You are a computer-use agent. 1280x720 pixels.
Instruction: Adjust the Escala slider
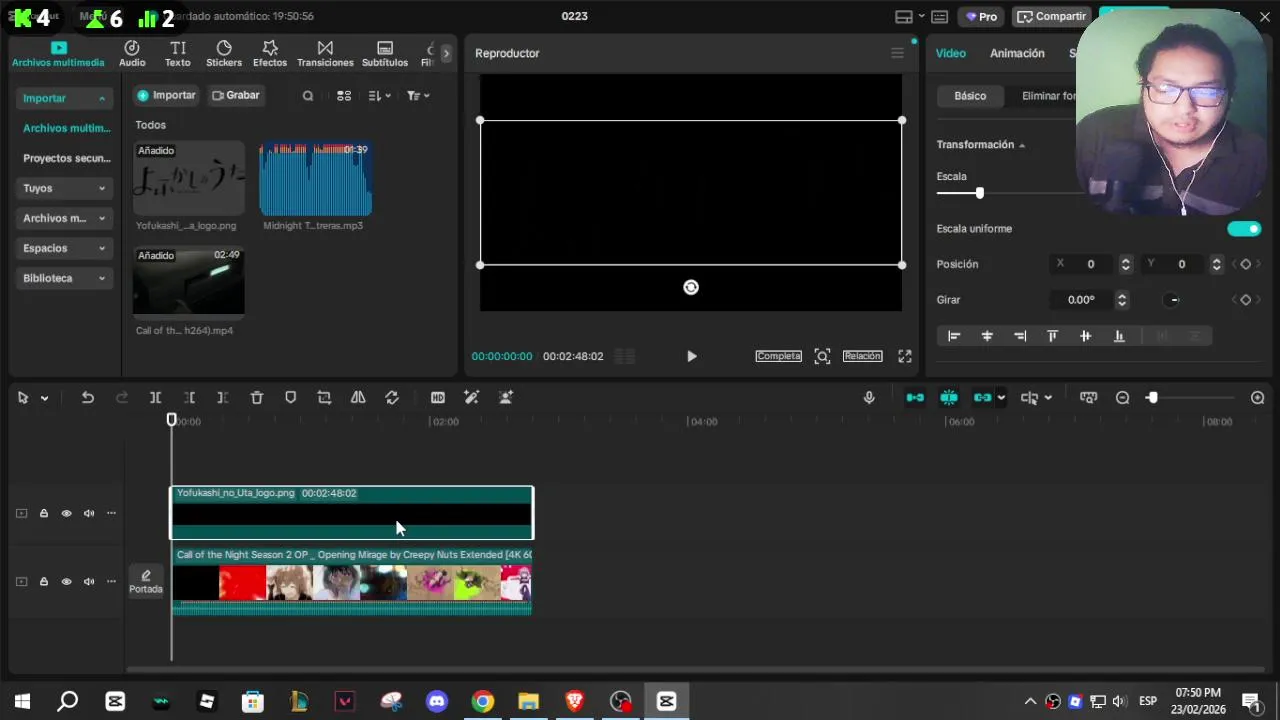[979, 193]
